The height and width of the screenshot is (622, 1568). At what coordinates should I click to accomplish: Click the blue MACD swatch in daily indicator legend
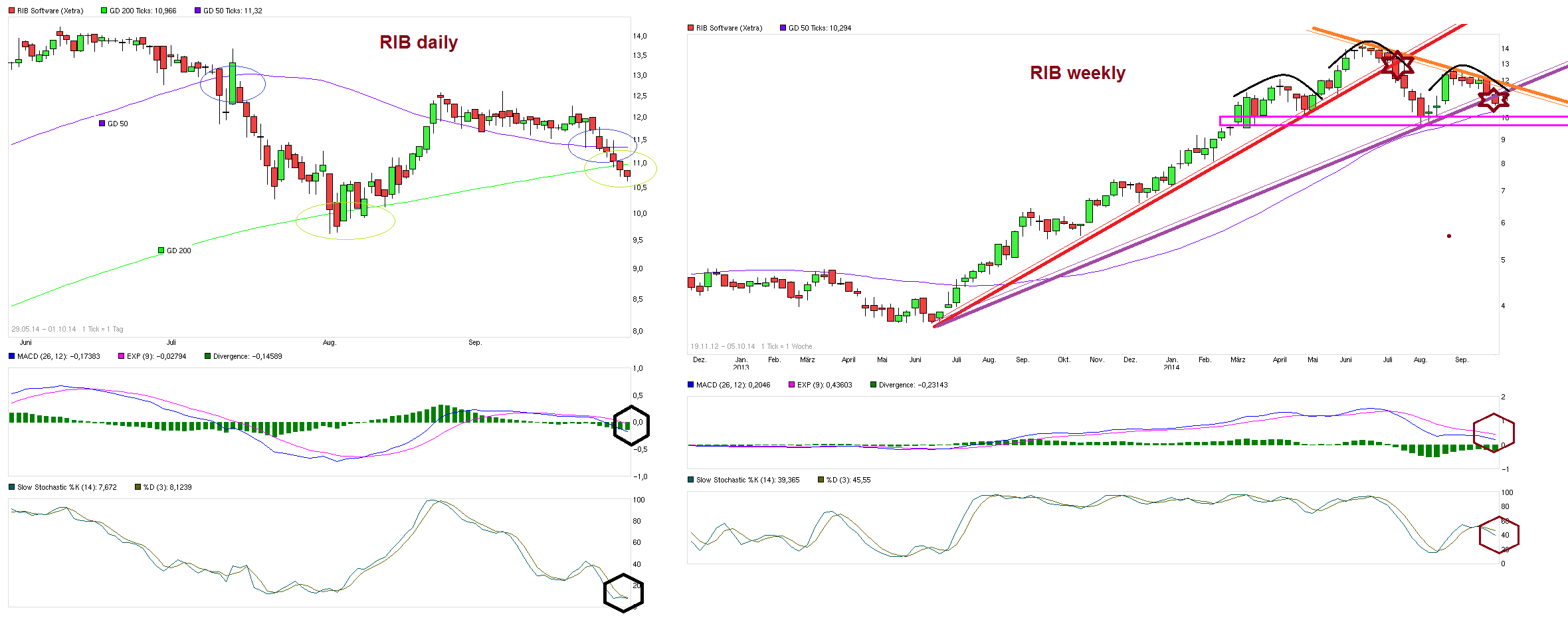coord(11,356)
